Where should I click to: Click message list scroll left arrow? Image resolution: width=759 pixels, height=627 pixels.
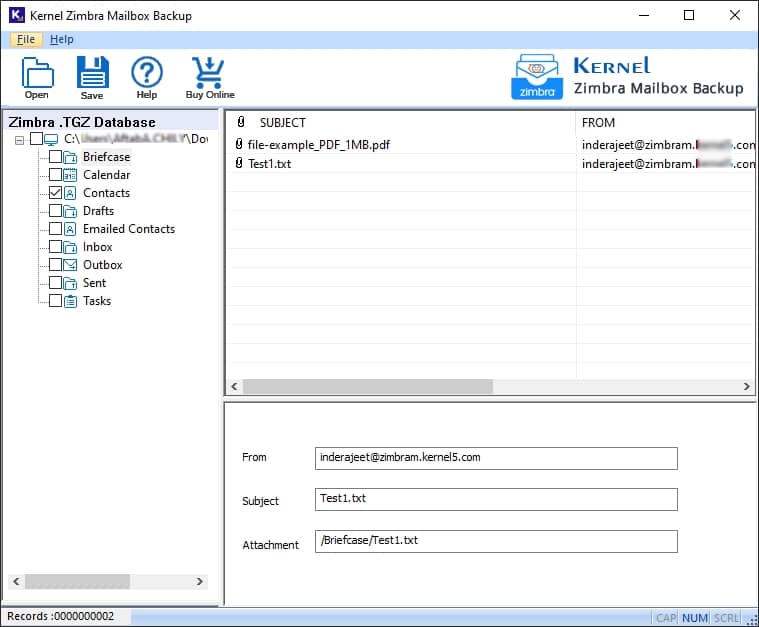pos(235,386)
